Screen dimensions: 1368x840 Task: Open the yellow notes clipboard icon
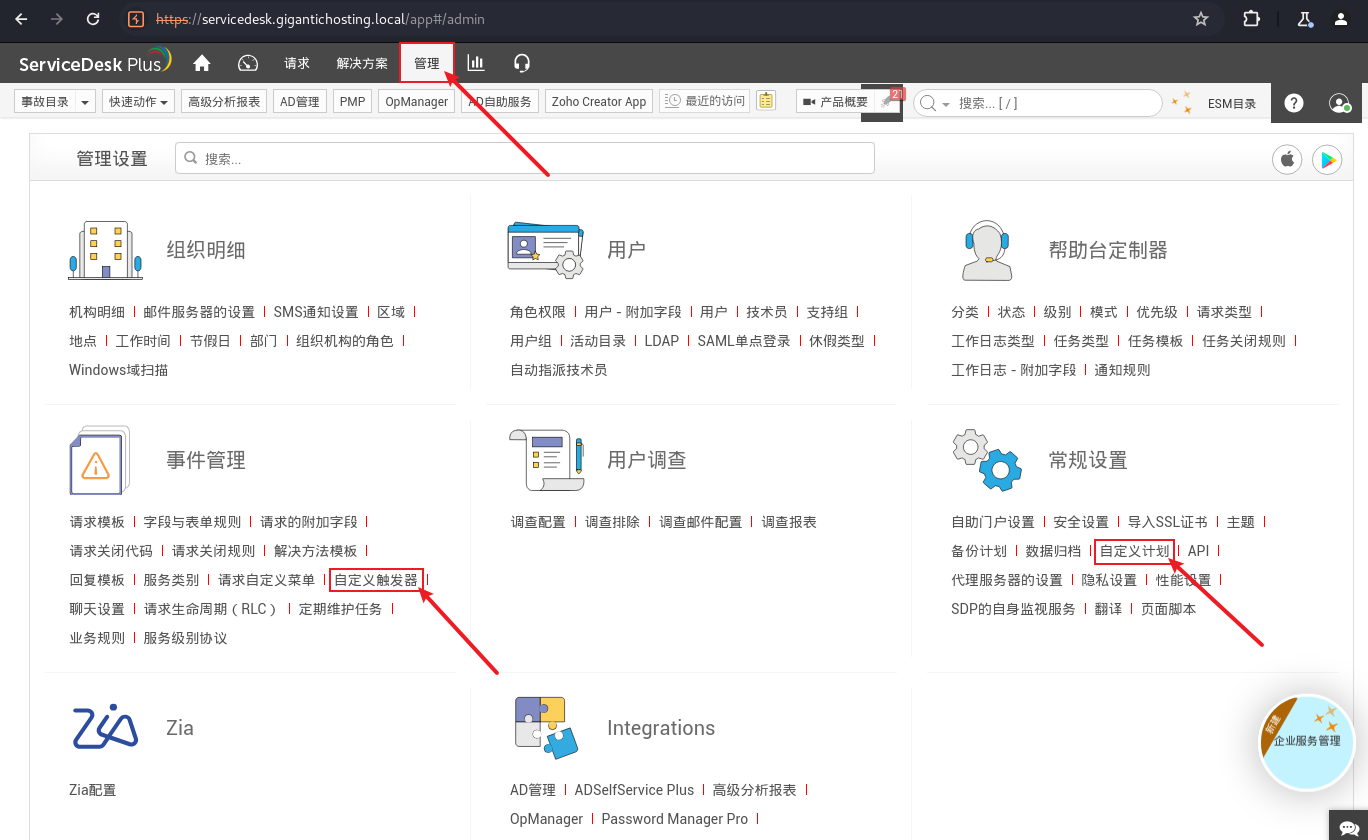pyautogui.click(x=766, y=101)
